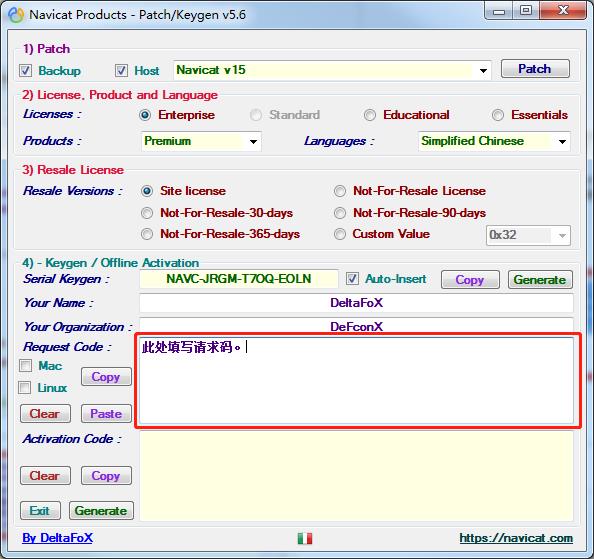
Task: Toggle the Host checkbox
Action: pos(121,70)
